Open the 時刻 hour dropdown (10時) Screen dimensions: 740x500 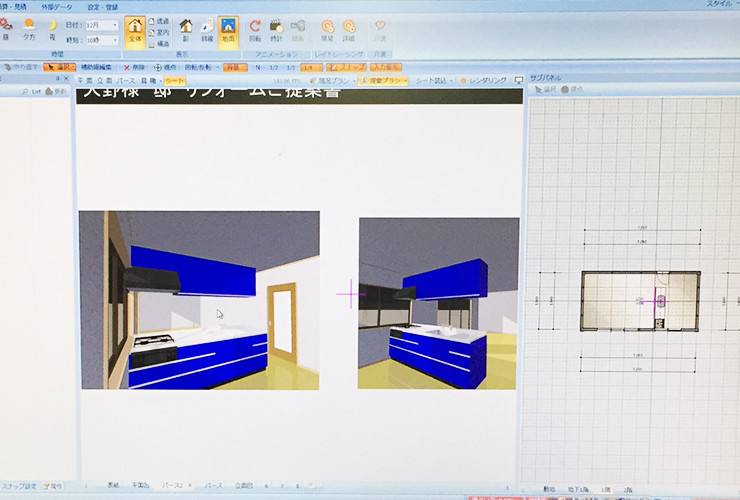pos(102,41)
